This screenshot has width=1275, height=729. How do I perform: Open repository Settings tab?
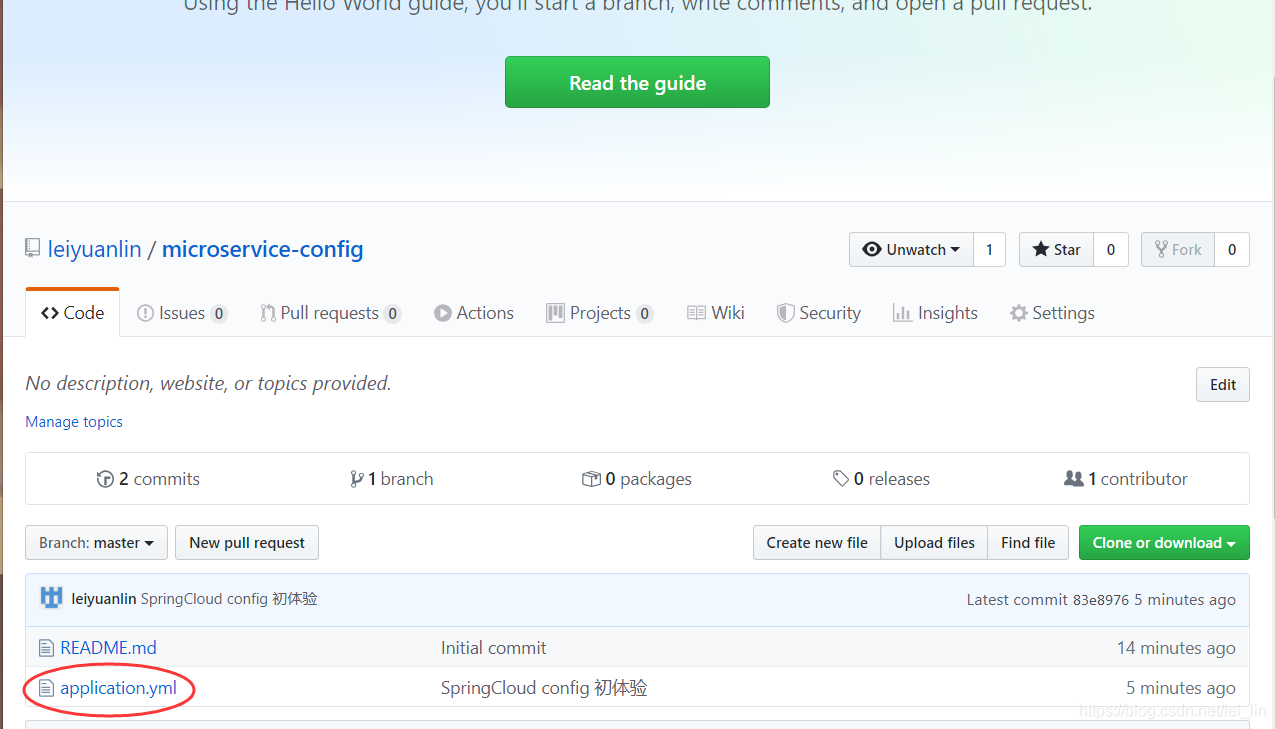pyautogui.click(x=1052, y=313)
